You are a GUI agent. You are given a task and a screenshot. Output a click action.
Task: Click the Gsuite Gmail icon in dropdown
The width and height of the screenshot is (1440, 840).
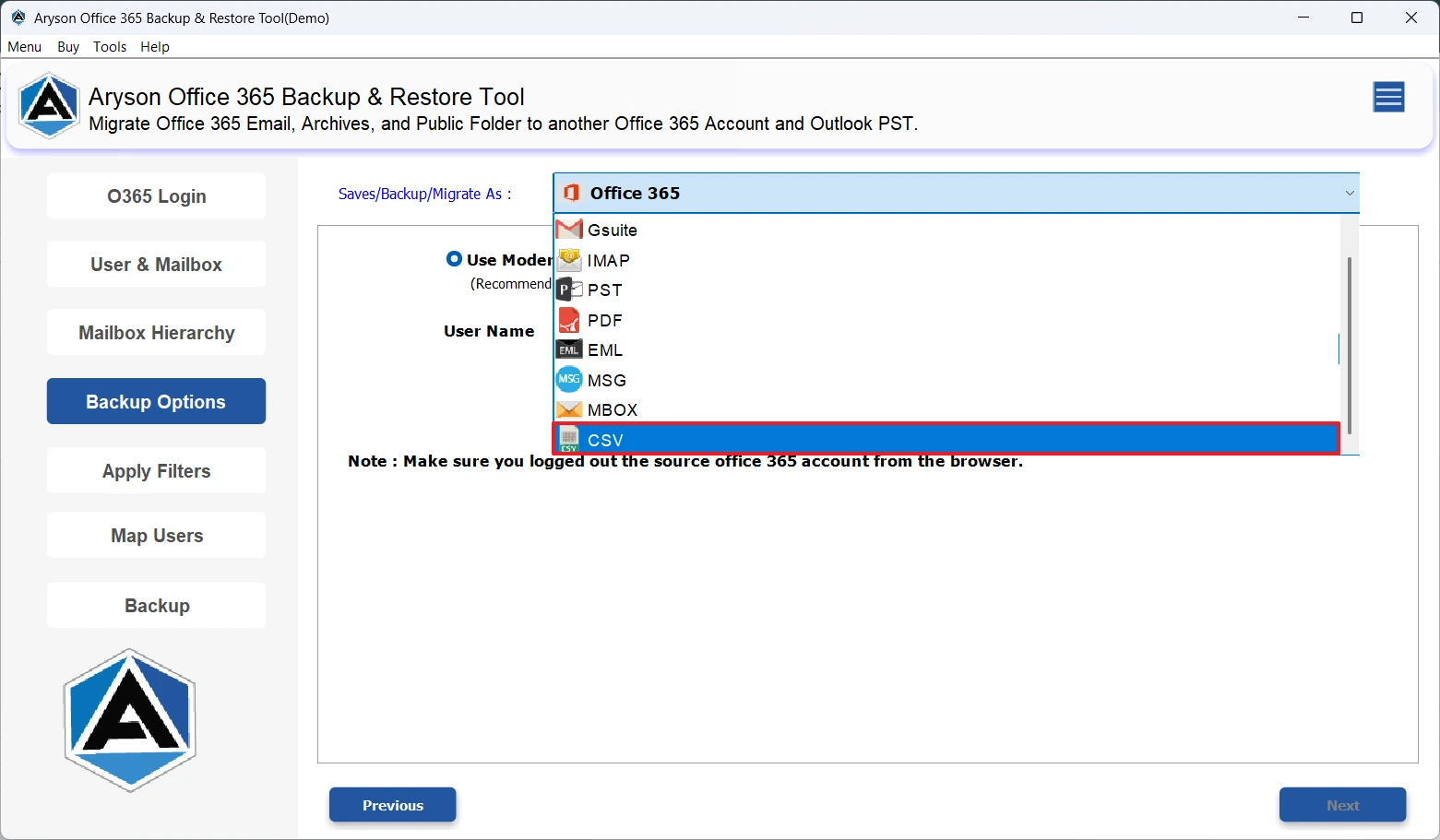tap(569, 229)
